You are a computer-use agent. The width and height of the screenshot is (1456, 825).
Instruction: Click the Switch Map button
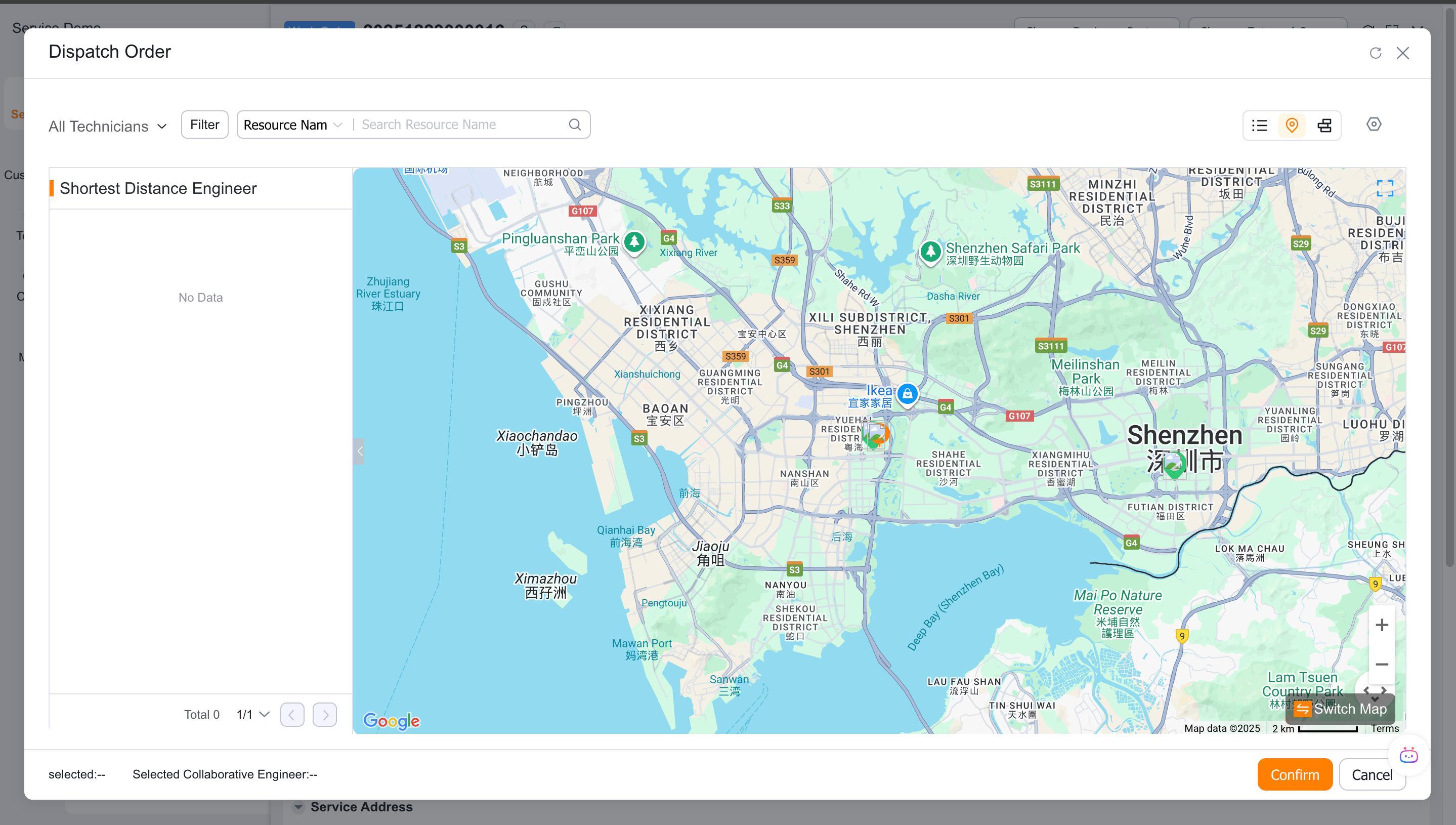[1340, 709]
